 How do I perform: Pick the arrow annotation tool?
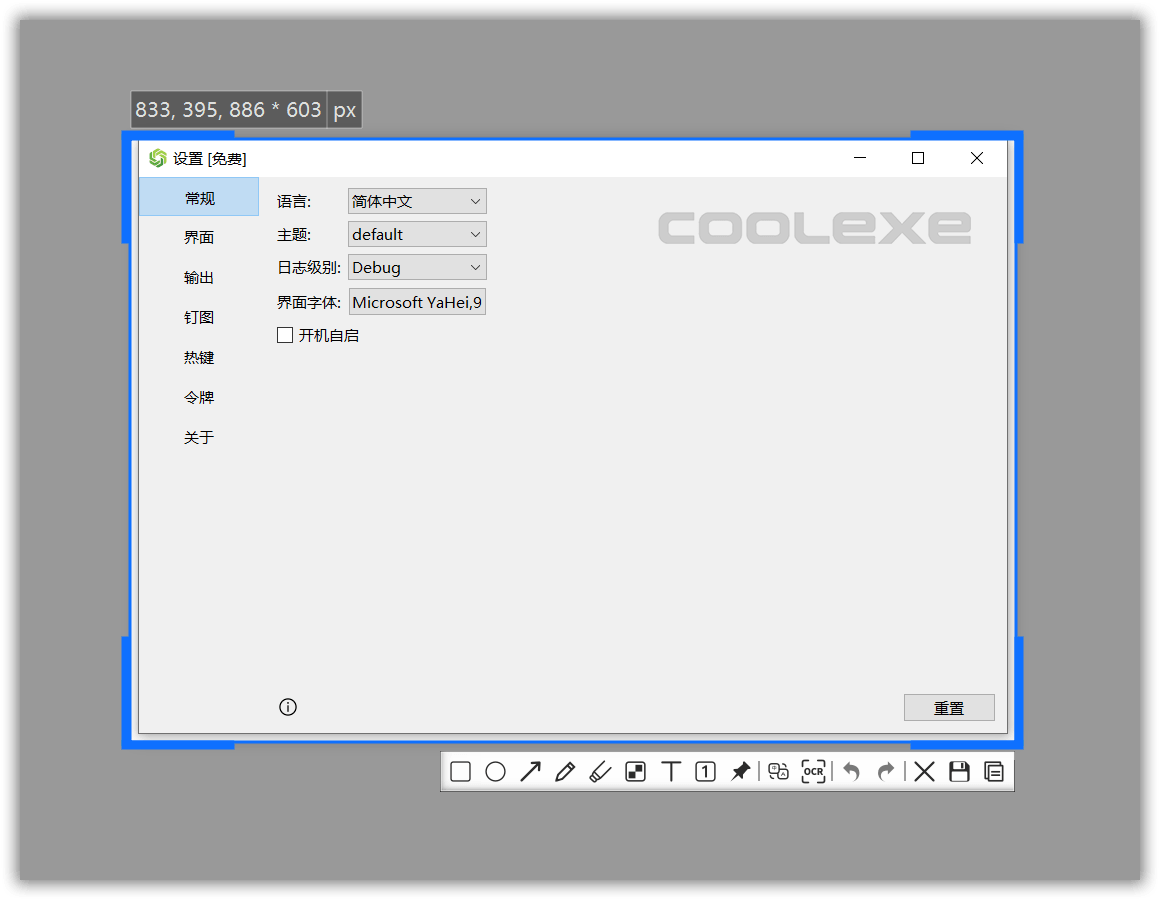tap(530, 771)
